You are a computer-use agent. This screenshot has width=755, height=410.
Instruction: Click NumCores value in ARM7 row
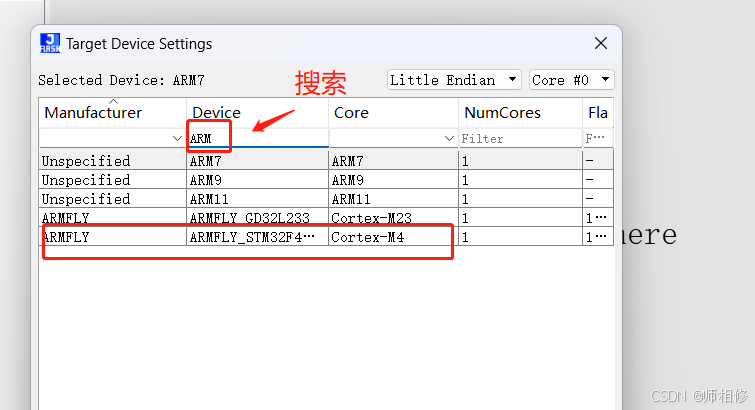coord(520,160)
